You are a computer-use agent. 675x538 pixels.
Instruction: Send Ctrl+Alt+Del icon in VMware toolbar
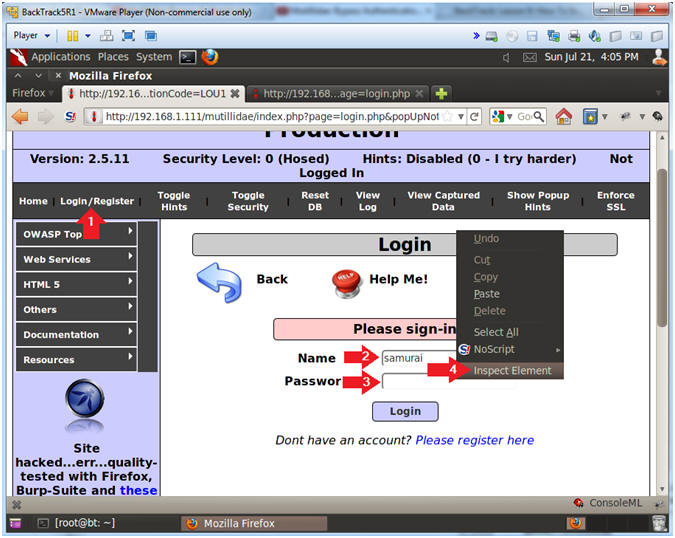[x=106, y=36]
